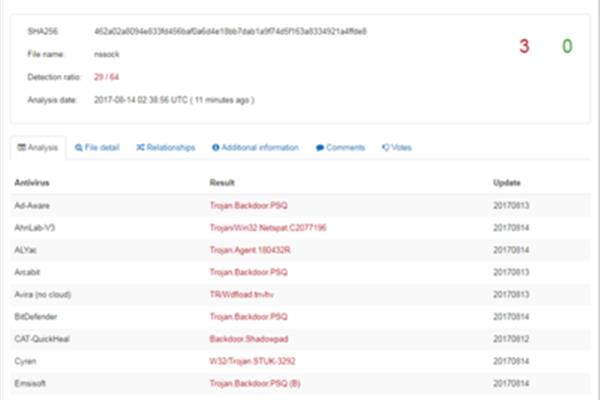Click the BitDefender antivirus name

point(36,317)
